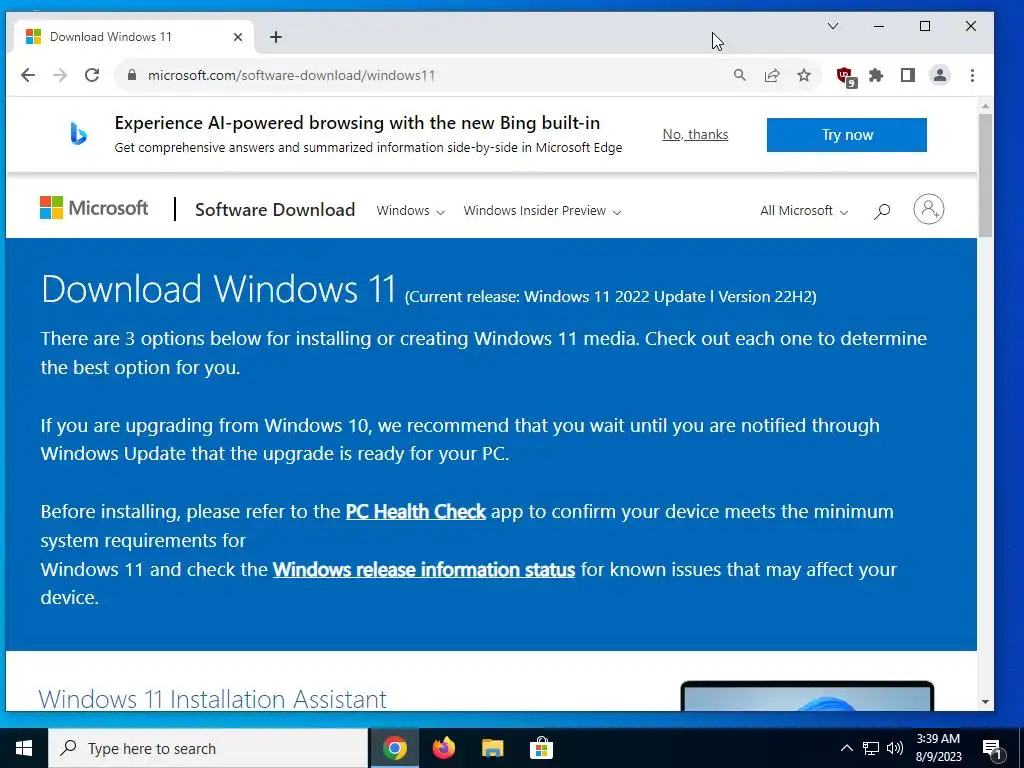The image size is (1024, 768).
Task: Open the Chrome three-dot menu
Action: [972, 75]
